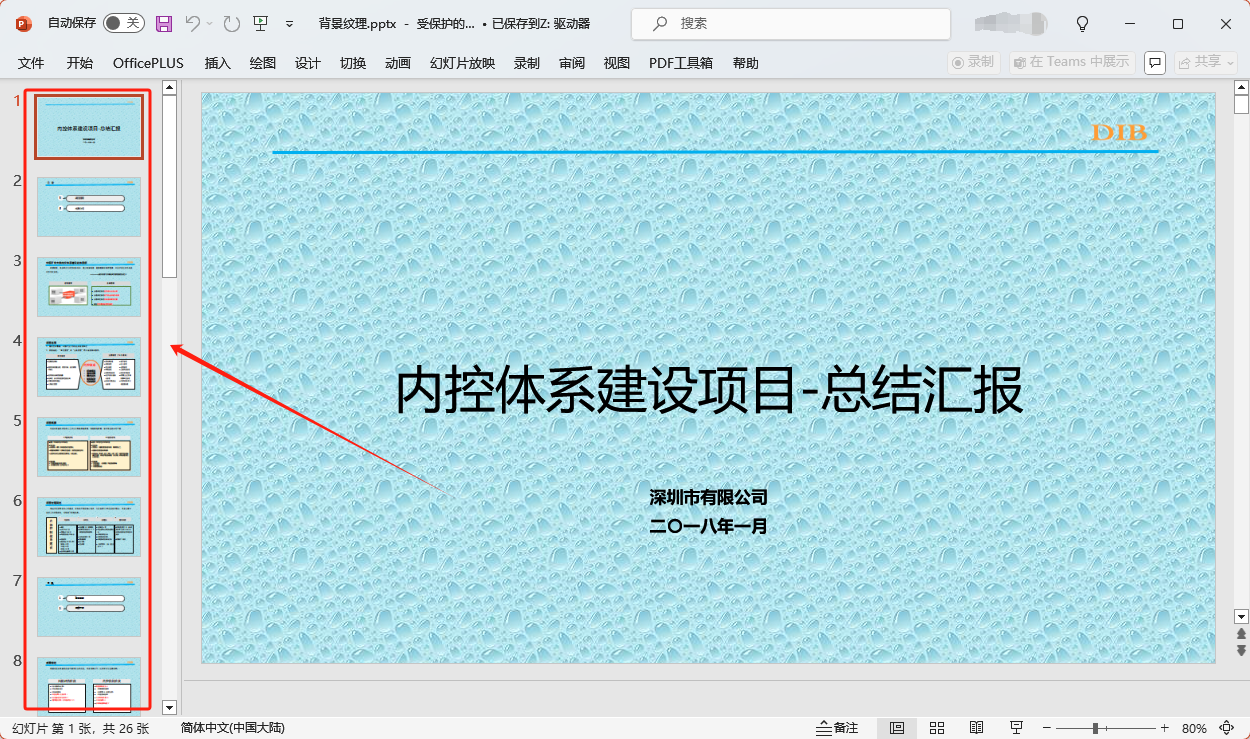
Task: Select slide 4 thumbnail
Action: [x=89, y=367]
